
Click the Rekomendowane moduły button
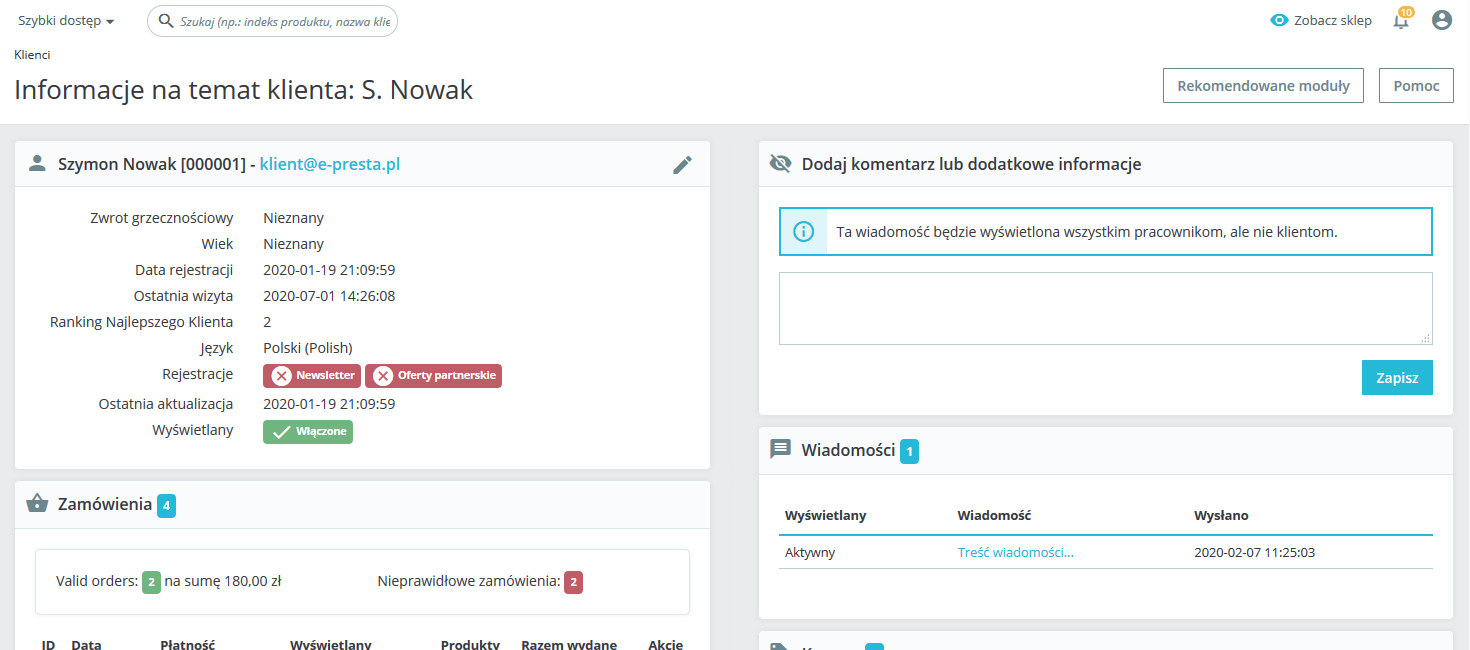click(x=1263, y=86)
